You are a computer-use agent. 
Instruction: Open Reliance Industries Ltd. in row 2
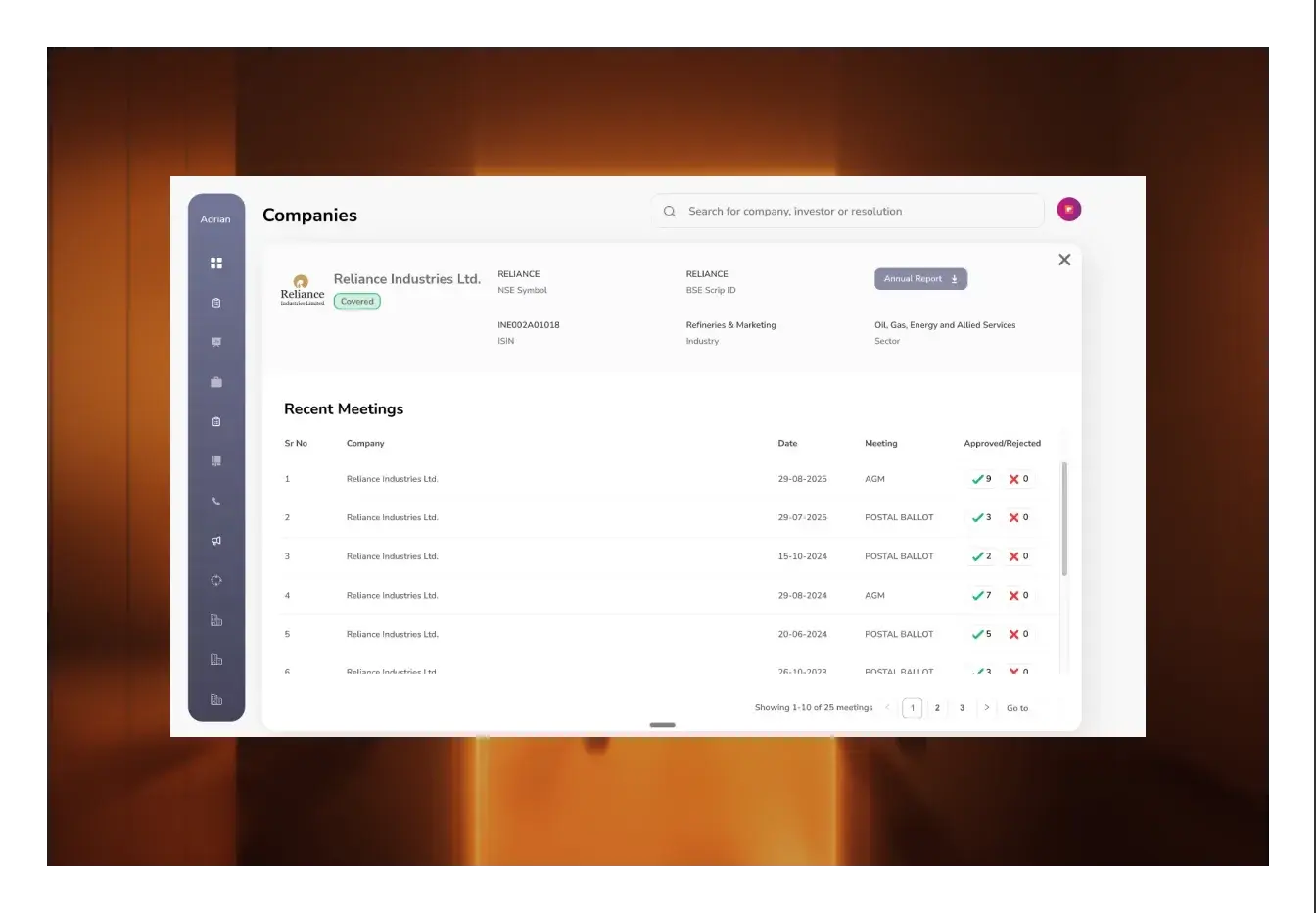[392, 517]
